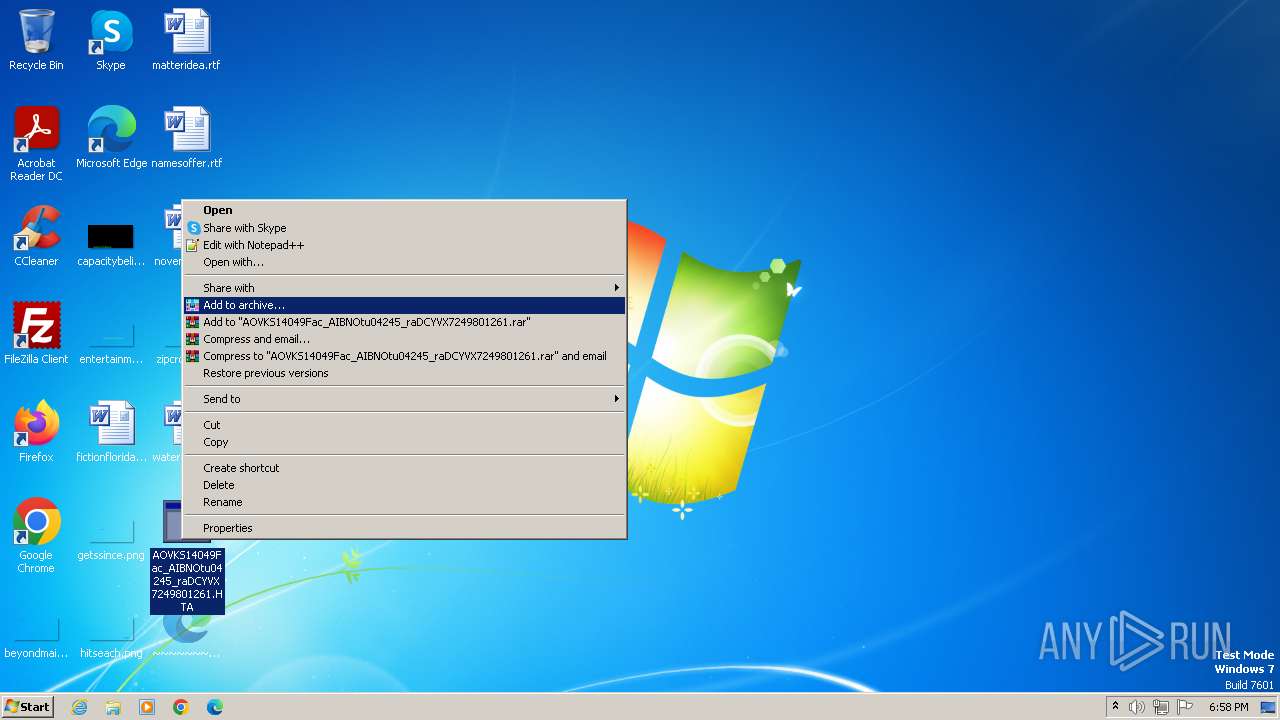The height and width of the screenshot is (720, 1280).
Task: Select the FileZilla Client shortcut
Action: tap(36, 333)
